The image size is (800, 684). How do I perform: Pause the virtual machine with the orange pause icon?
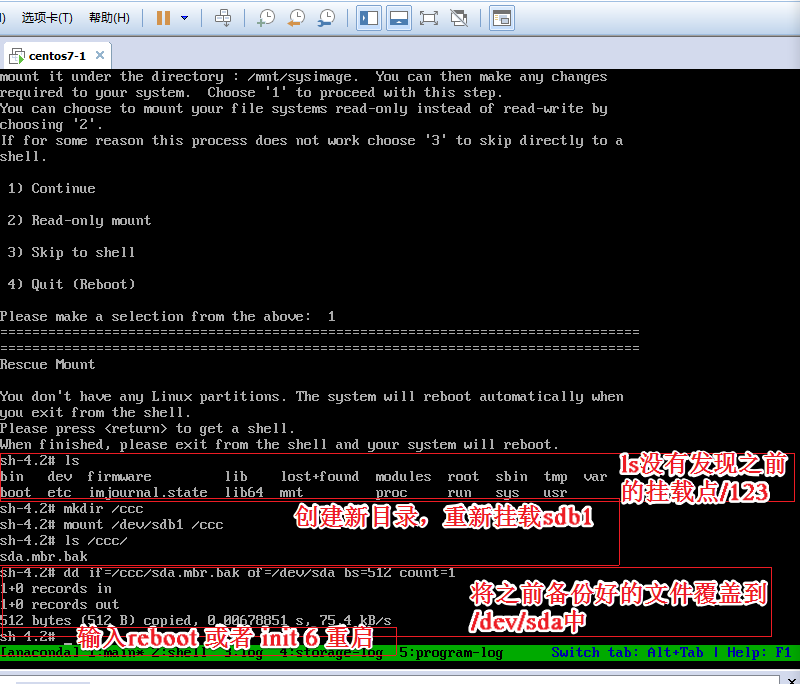(163, 18)
